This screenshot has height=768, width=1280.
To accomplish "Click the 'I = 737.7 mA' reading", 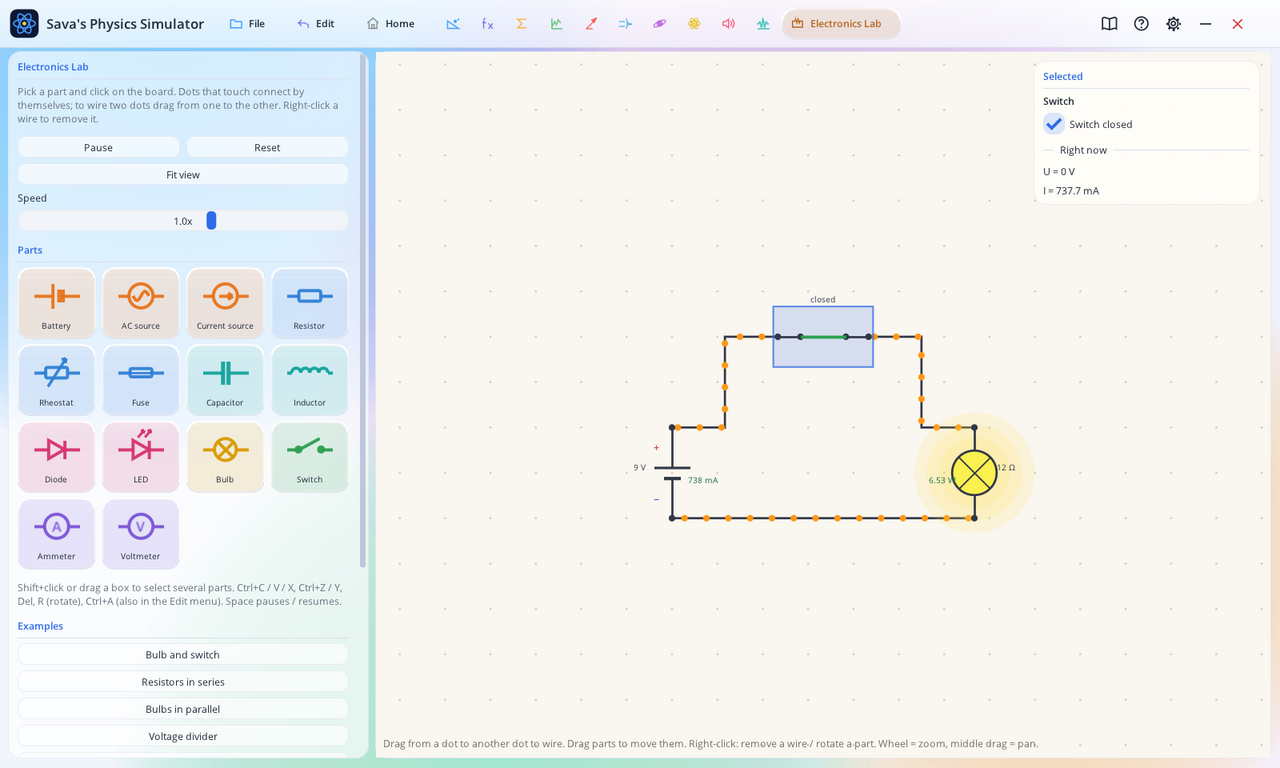I will click(x=1071, y=191).
